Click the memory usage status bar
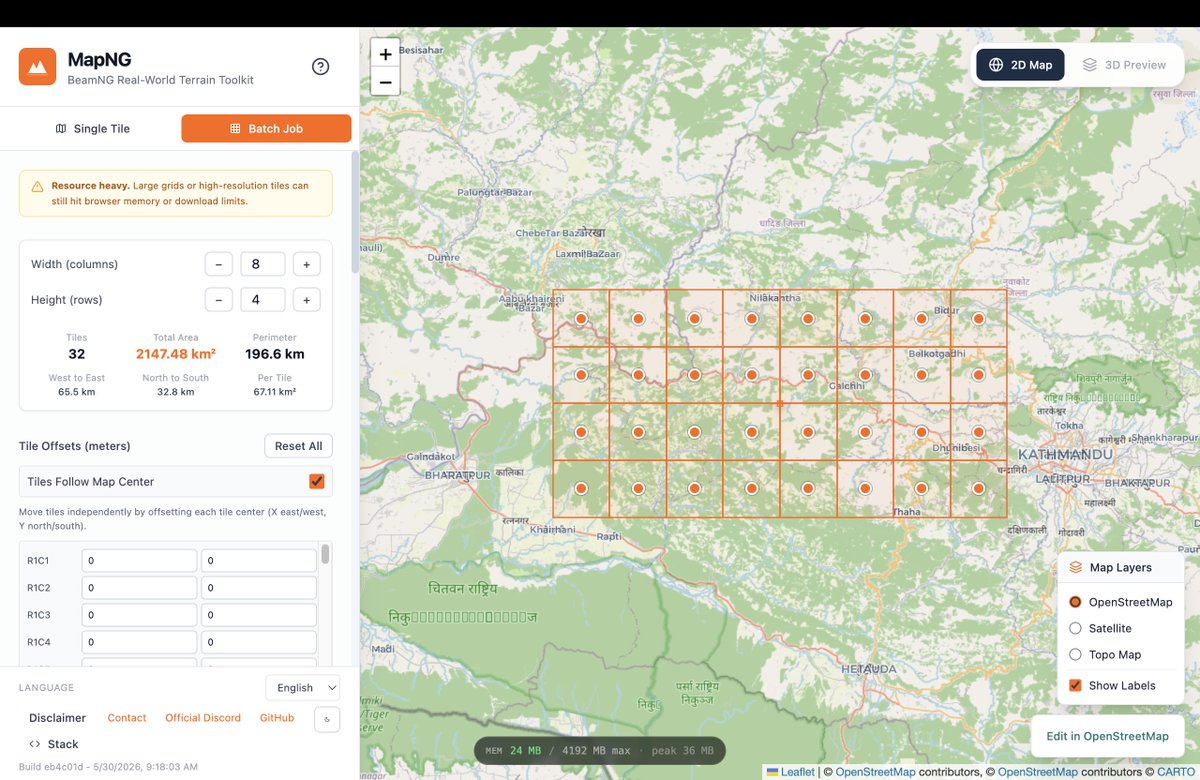This screenshot has height=780, width=1200. click(x=599, y=751)
